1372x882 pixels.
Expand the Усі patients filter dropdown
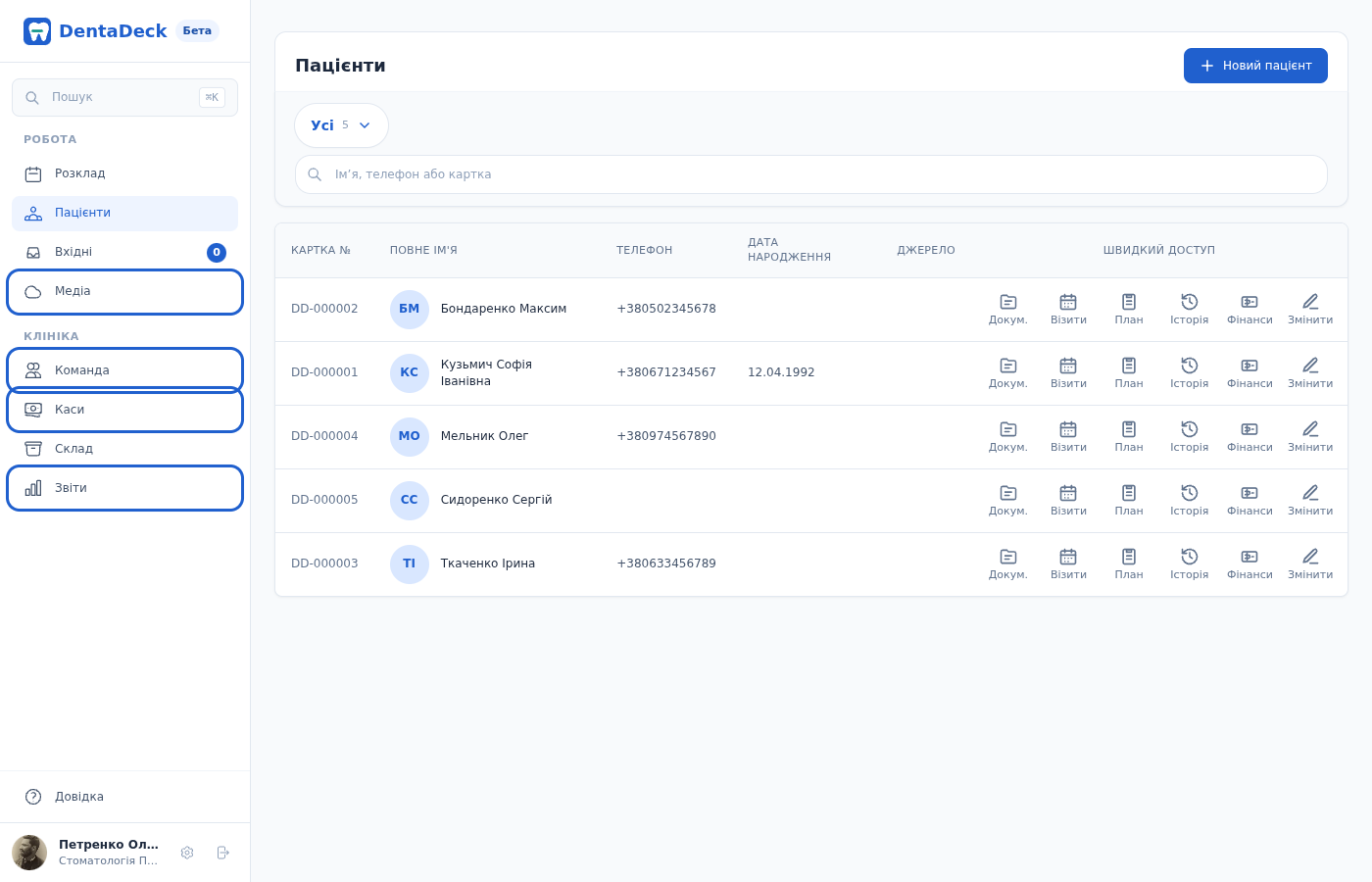click(341, 125)
